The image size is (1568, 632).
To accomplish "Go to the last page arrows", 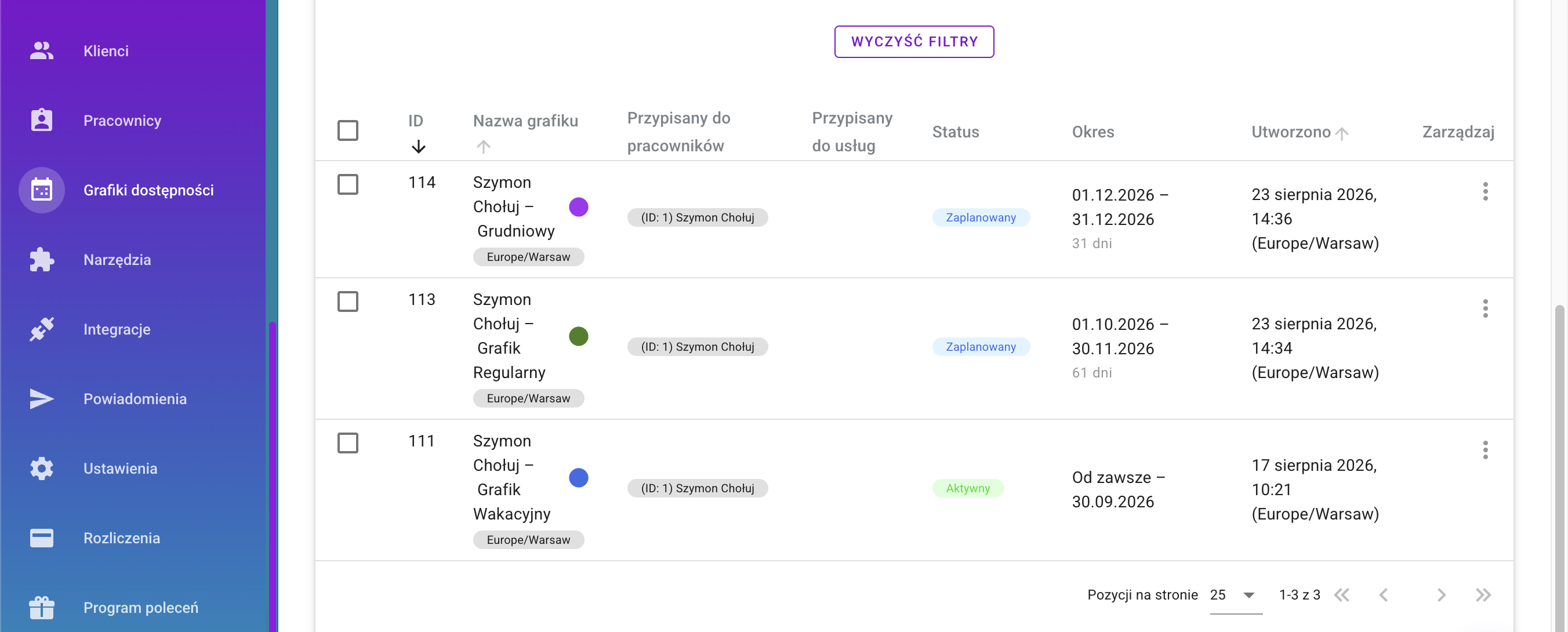I will click(1483, 595).
